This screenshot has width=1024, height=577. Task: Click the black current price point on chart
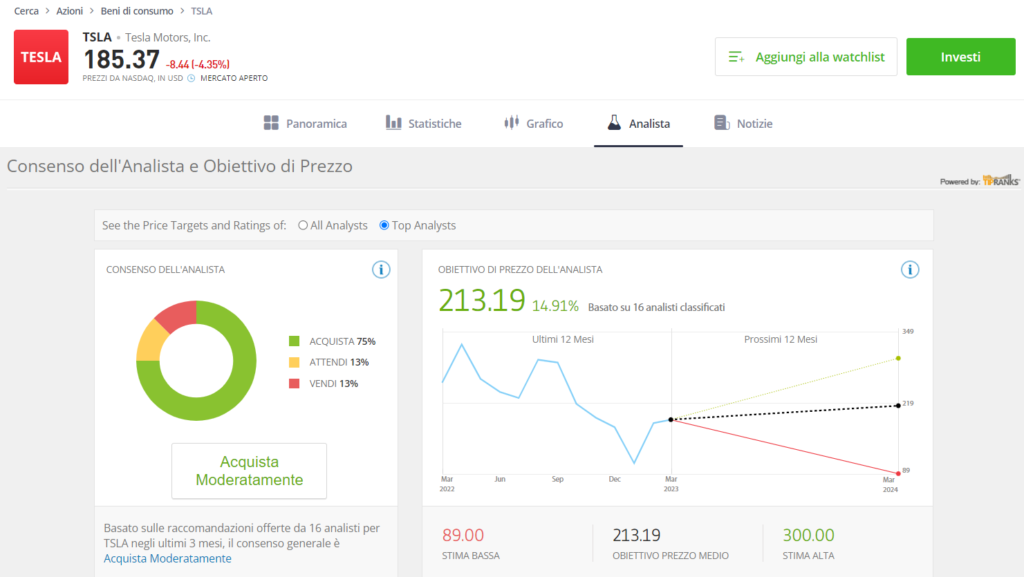(x=671, y=420)
